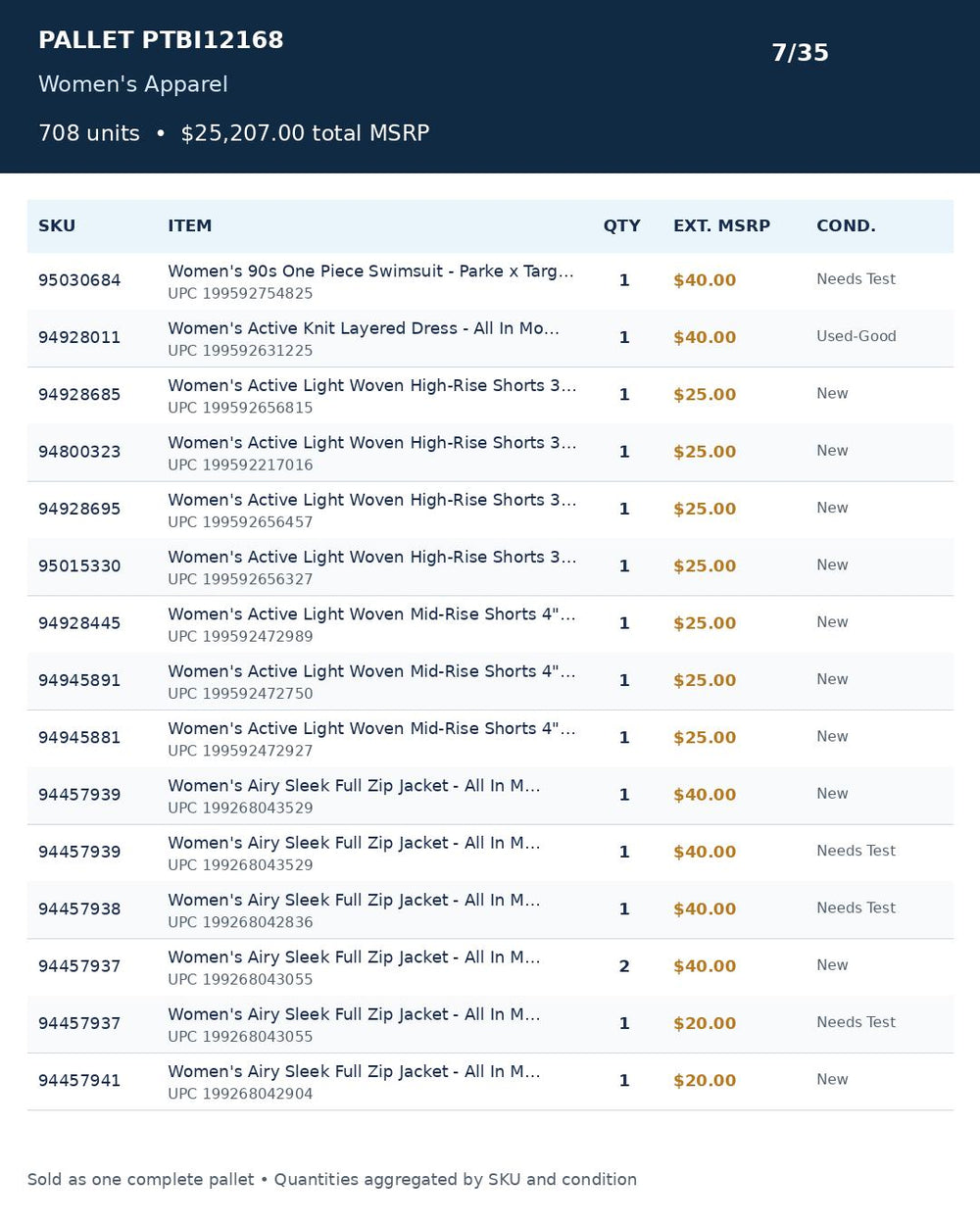Screen dimensions: 980x1225
Task: Click the SKU column header
Action: [57, 226]
